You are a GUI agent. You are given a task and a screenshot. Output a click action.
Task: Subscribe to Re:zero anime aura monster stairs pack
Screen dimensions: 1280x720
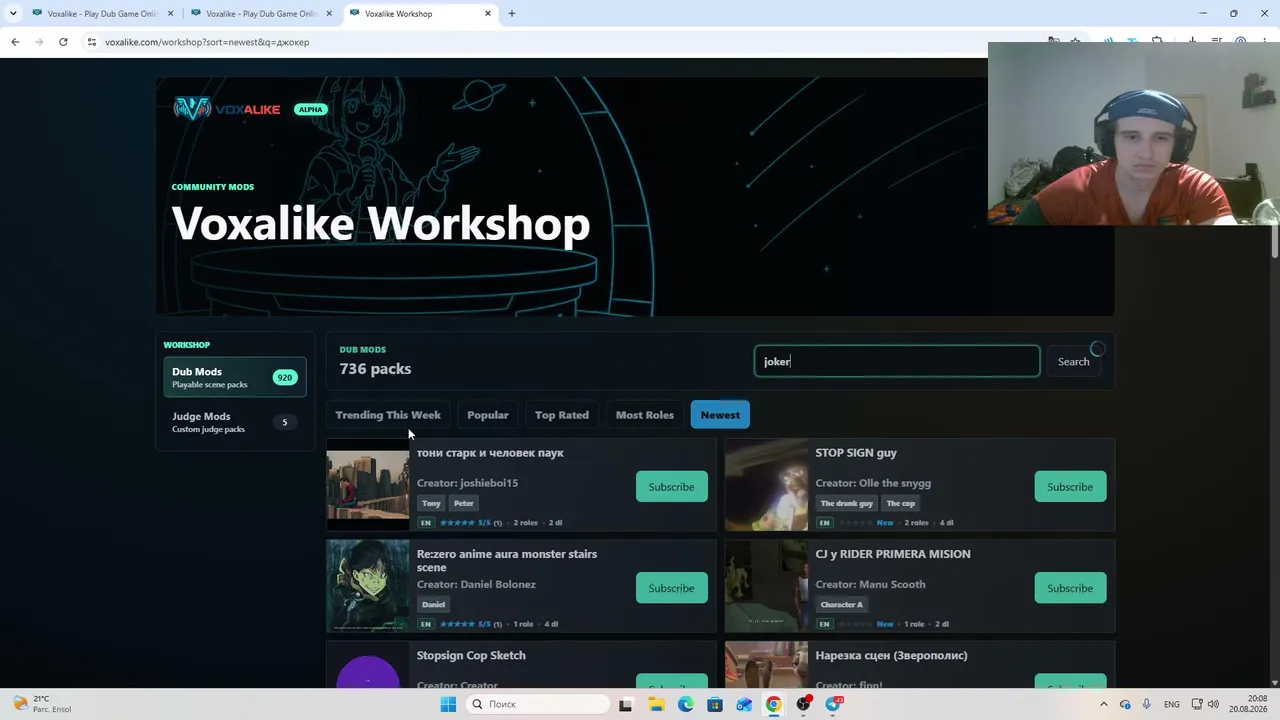(x=671, y=588)
